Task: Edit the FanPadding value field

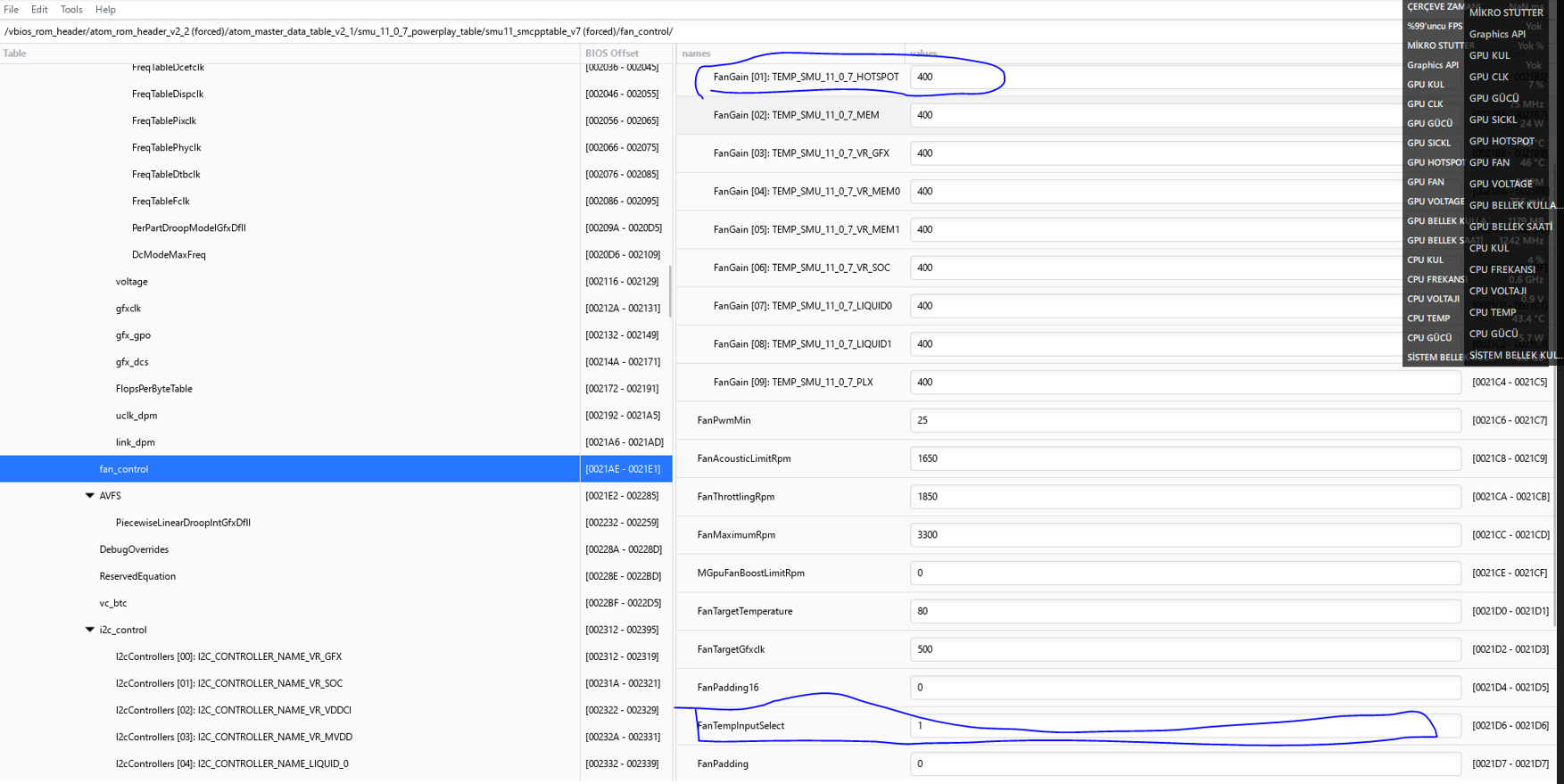Action: [x=1185, y=763]
